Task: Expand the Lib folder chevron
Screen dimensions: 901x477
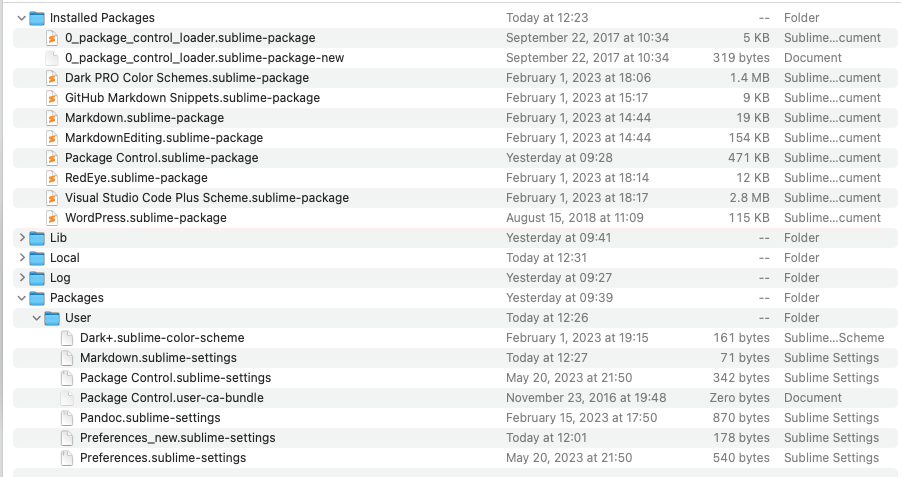Action: (22, 238)
